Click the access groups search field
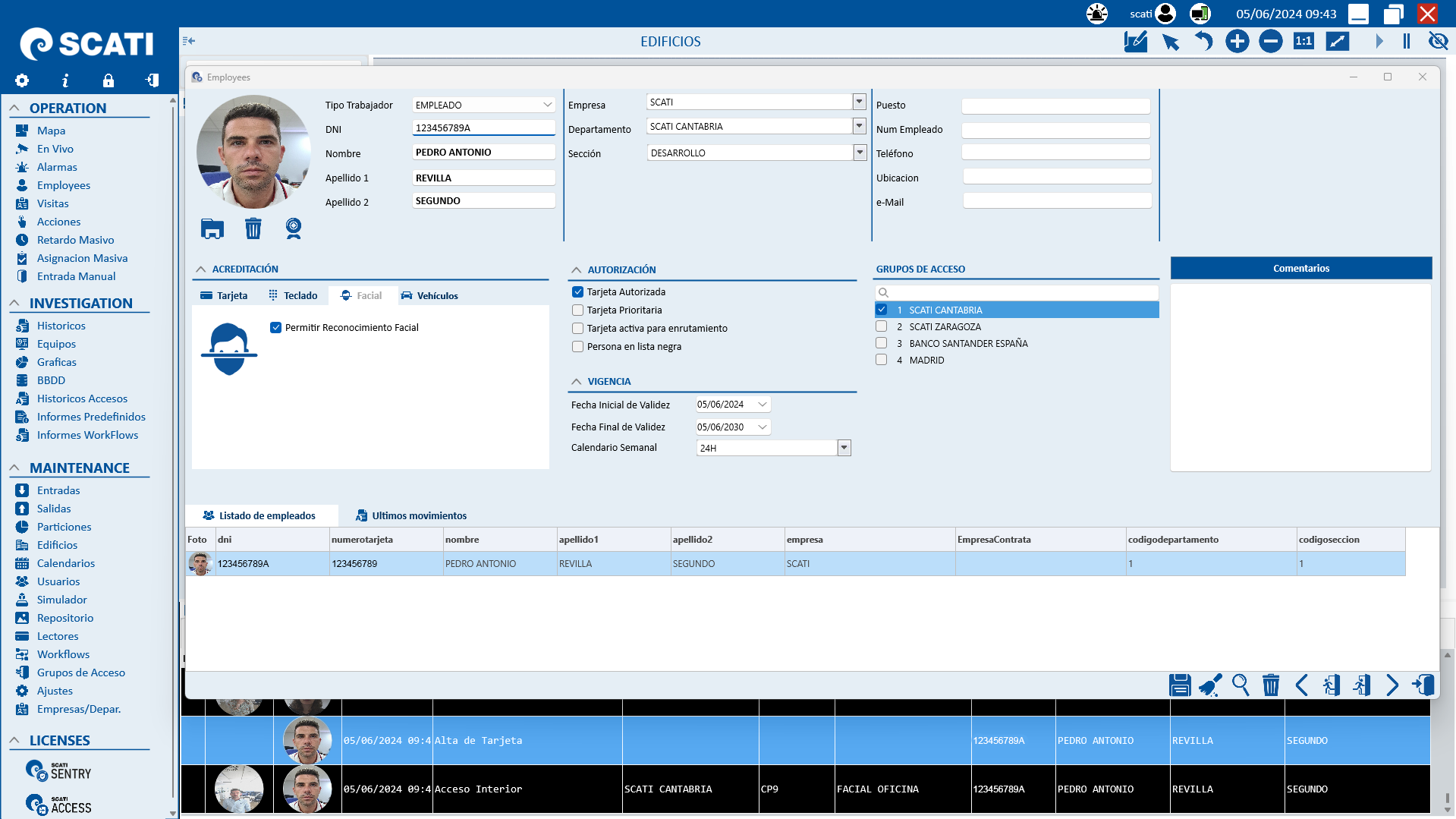The height and width of the screenshot is (819, 1456). [1017, 292]
